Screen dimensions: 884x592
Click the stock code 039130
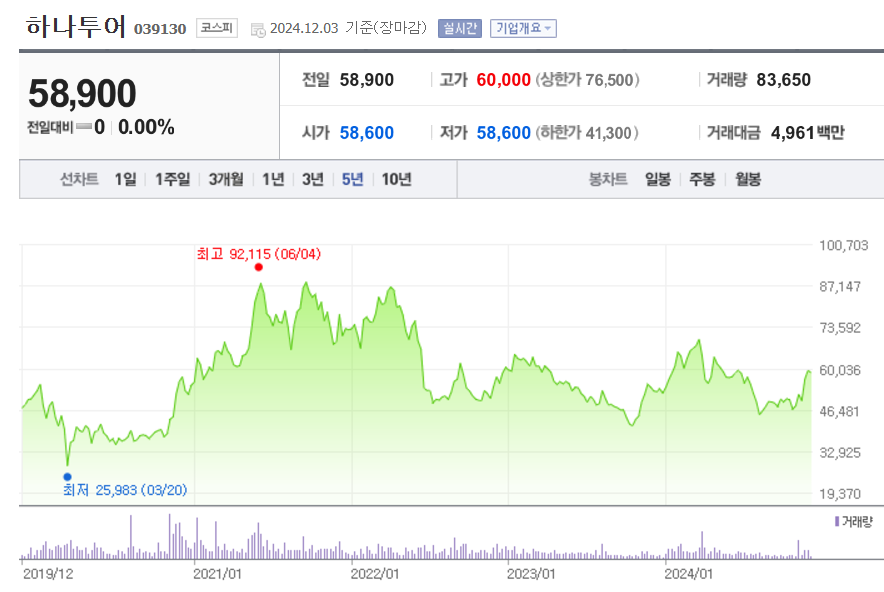[x=160, y=29]
